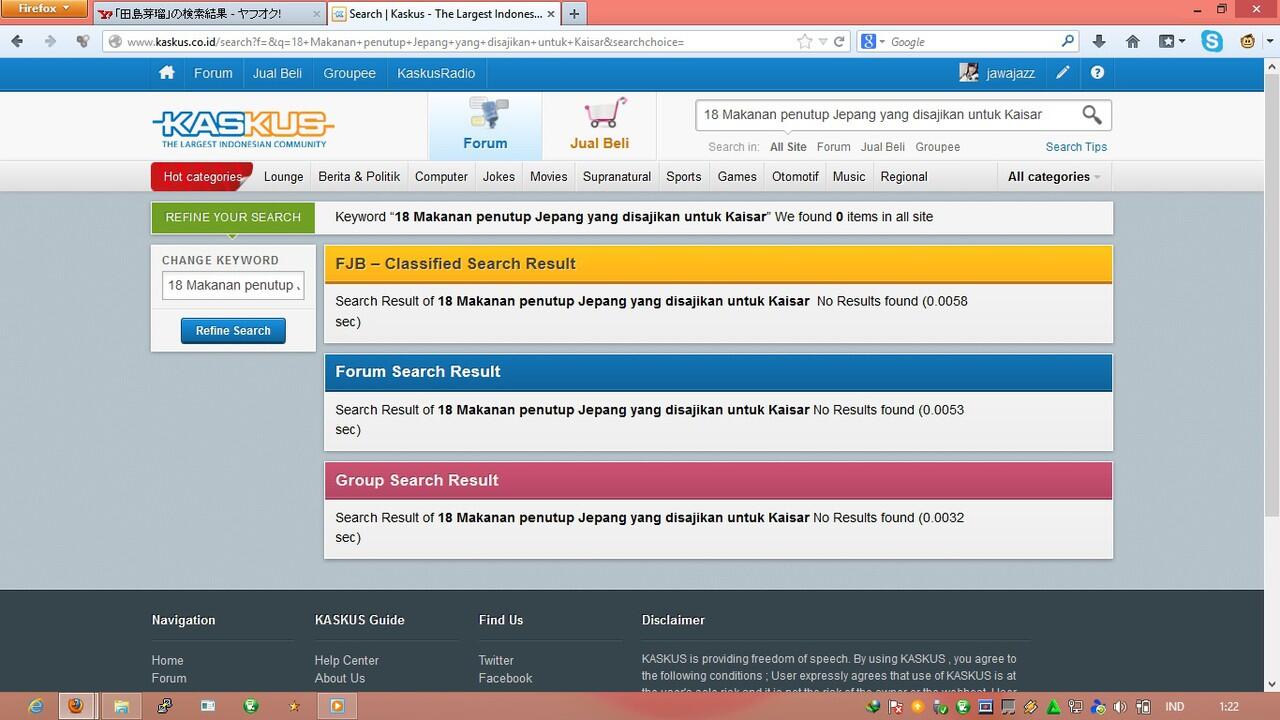Expand the All categories dropdown
Image resolution: width=1280 pixels, height=720 pixels.
(x=1054, y=177)
